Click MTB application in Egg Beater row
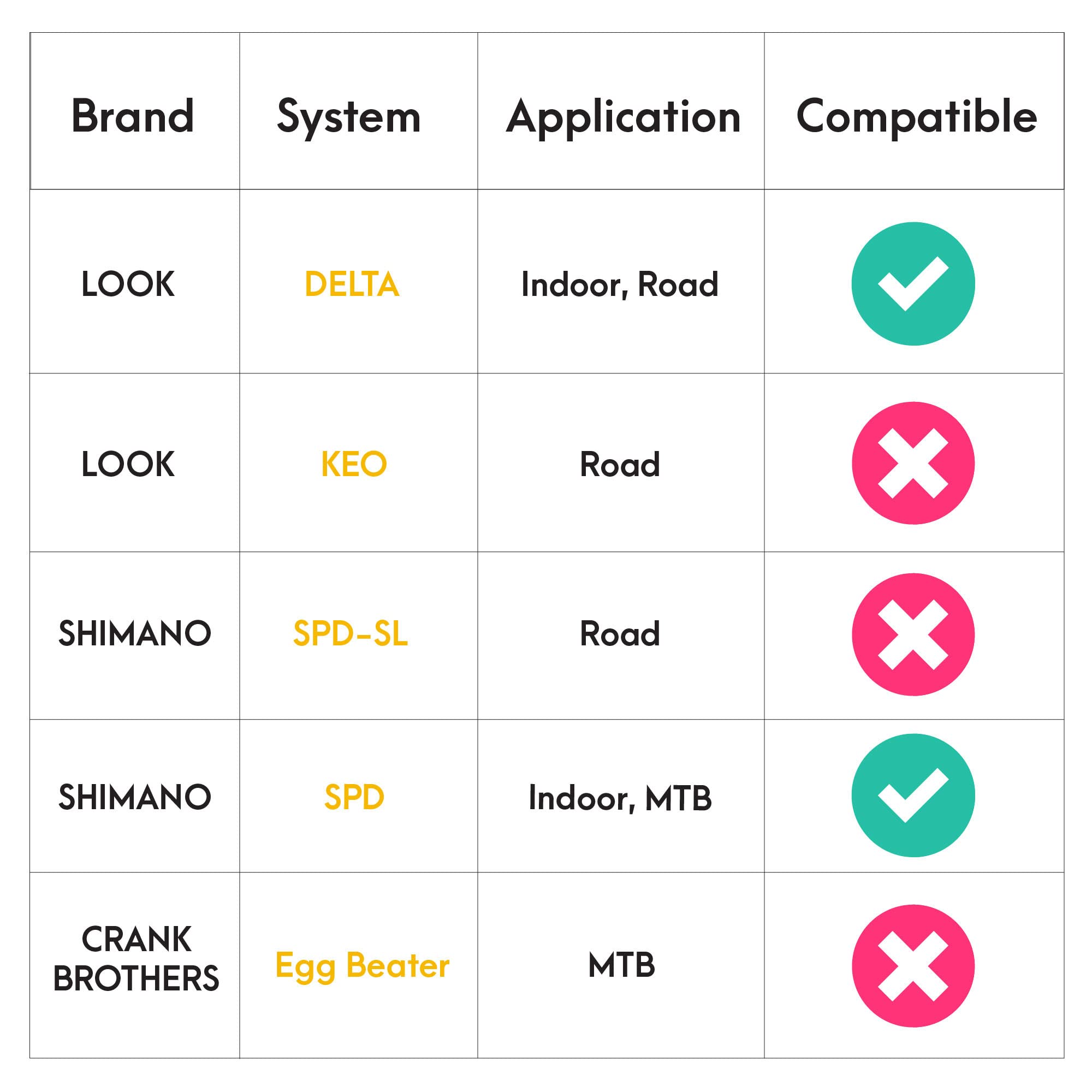 621,965
